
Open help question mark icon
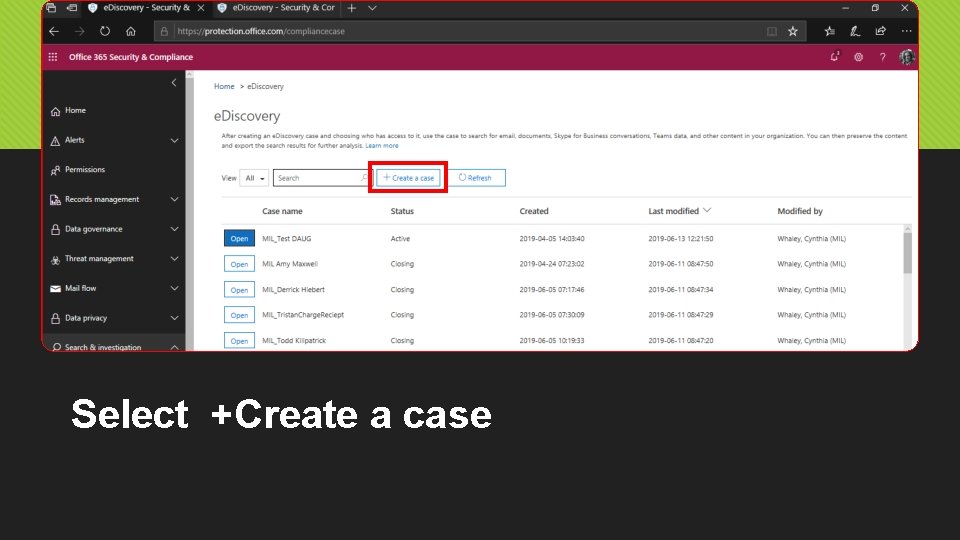point(882,57)
